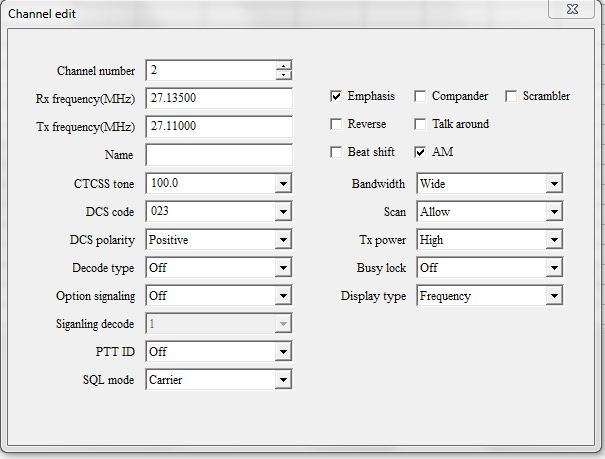Open the Tx power dropdown

pos(554,240)
